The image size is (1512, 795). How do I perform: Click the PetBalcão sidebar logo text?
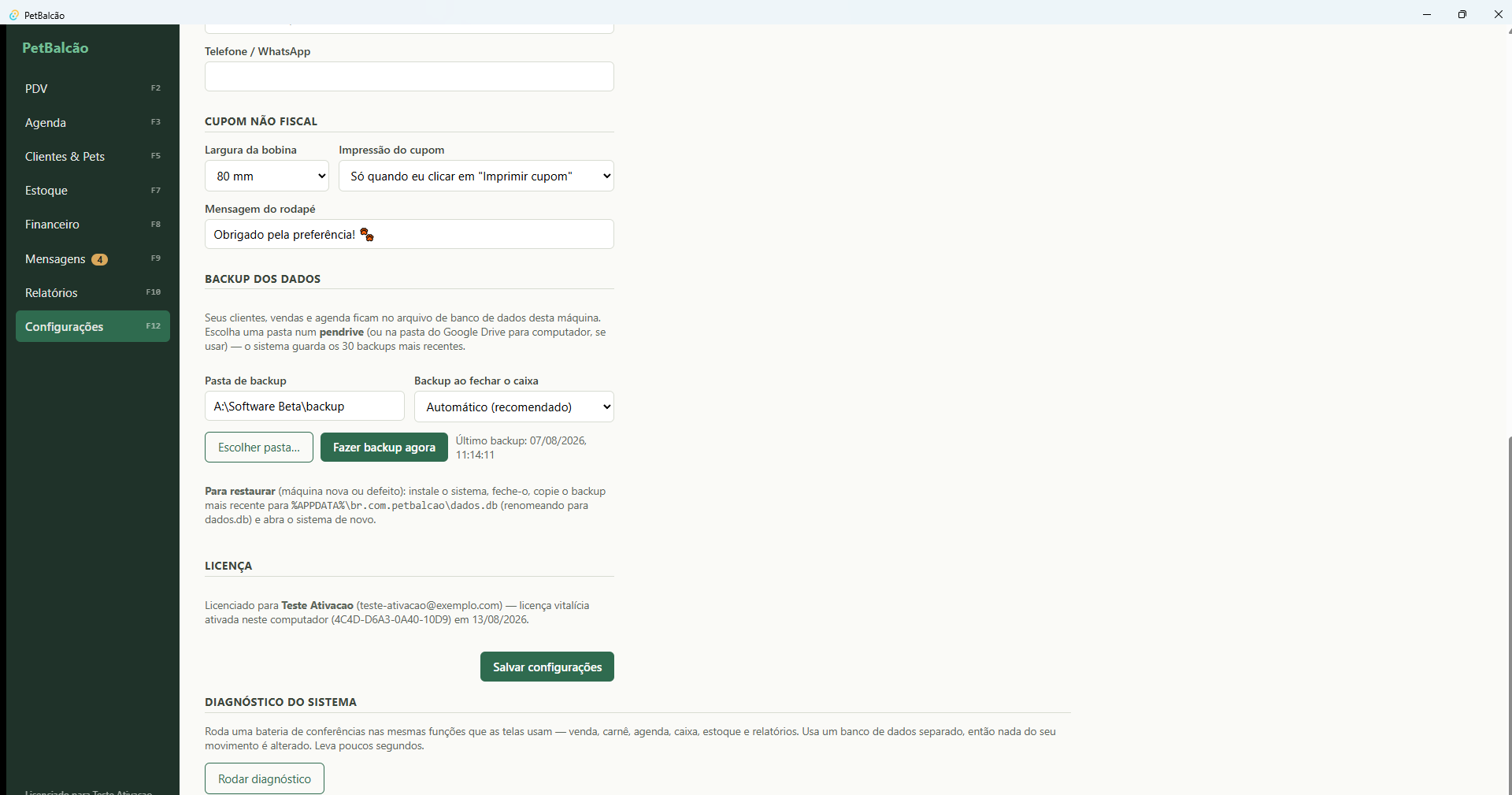click(x=55, y=48)
